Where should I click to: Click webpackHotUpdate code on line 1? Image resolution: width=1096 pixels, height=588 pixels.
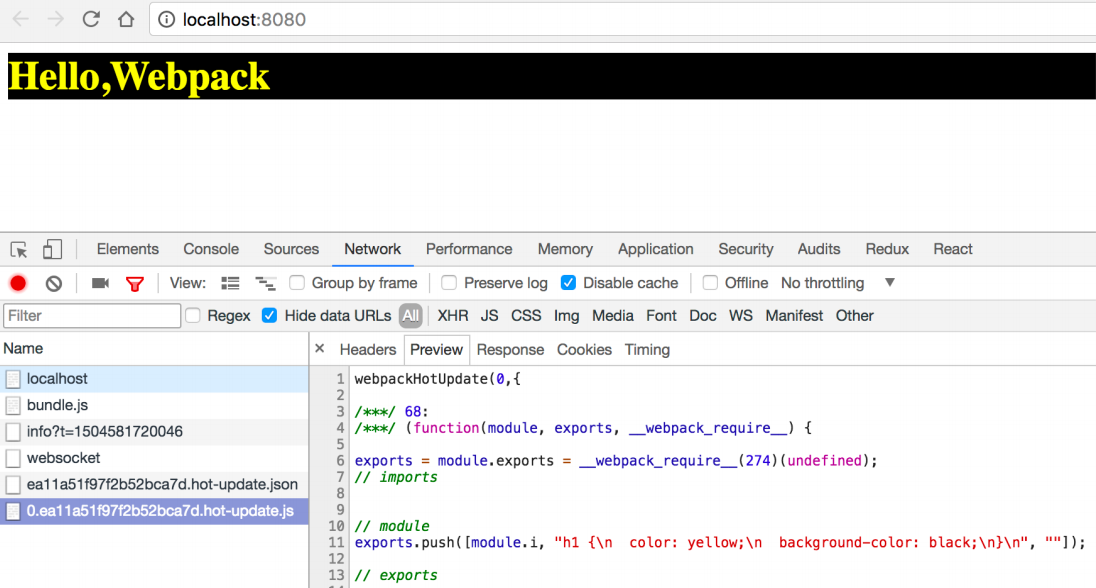(438, 379)
